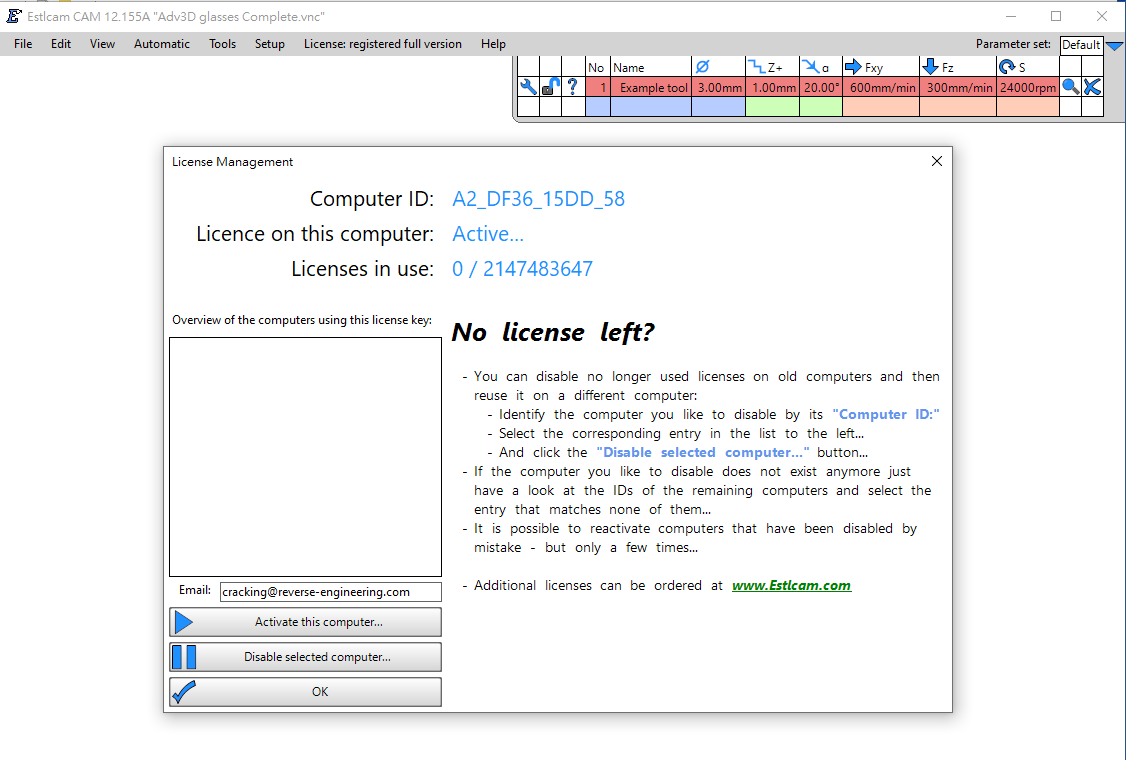Click the question mark icon in tool list
Screen dimensions: 1126x760
(x=572, y=87)
